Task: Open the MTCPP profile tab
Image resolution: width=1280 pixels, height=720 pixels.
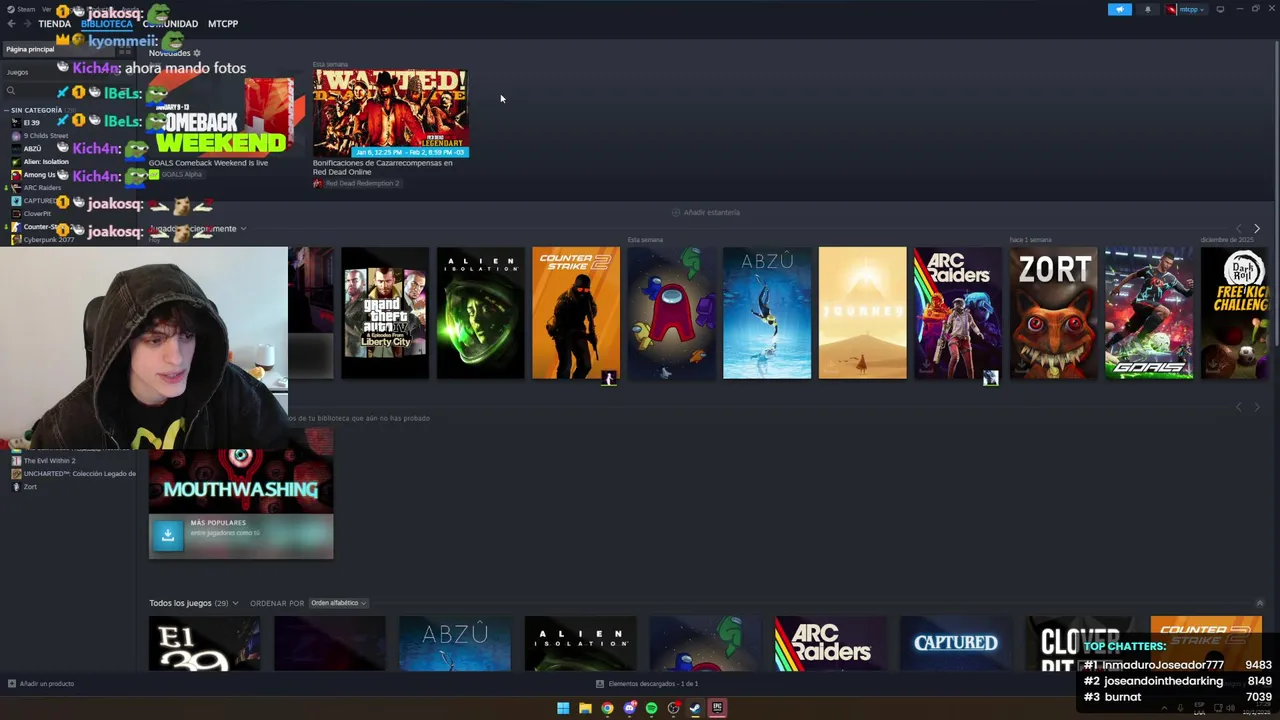Action: click(223, 24)
